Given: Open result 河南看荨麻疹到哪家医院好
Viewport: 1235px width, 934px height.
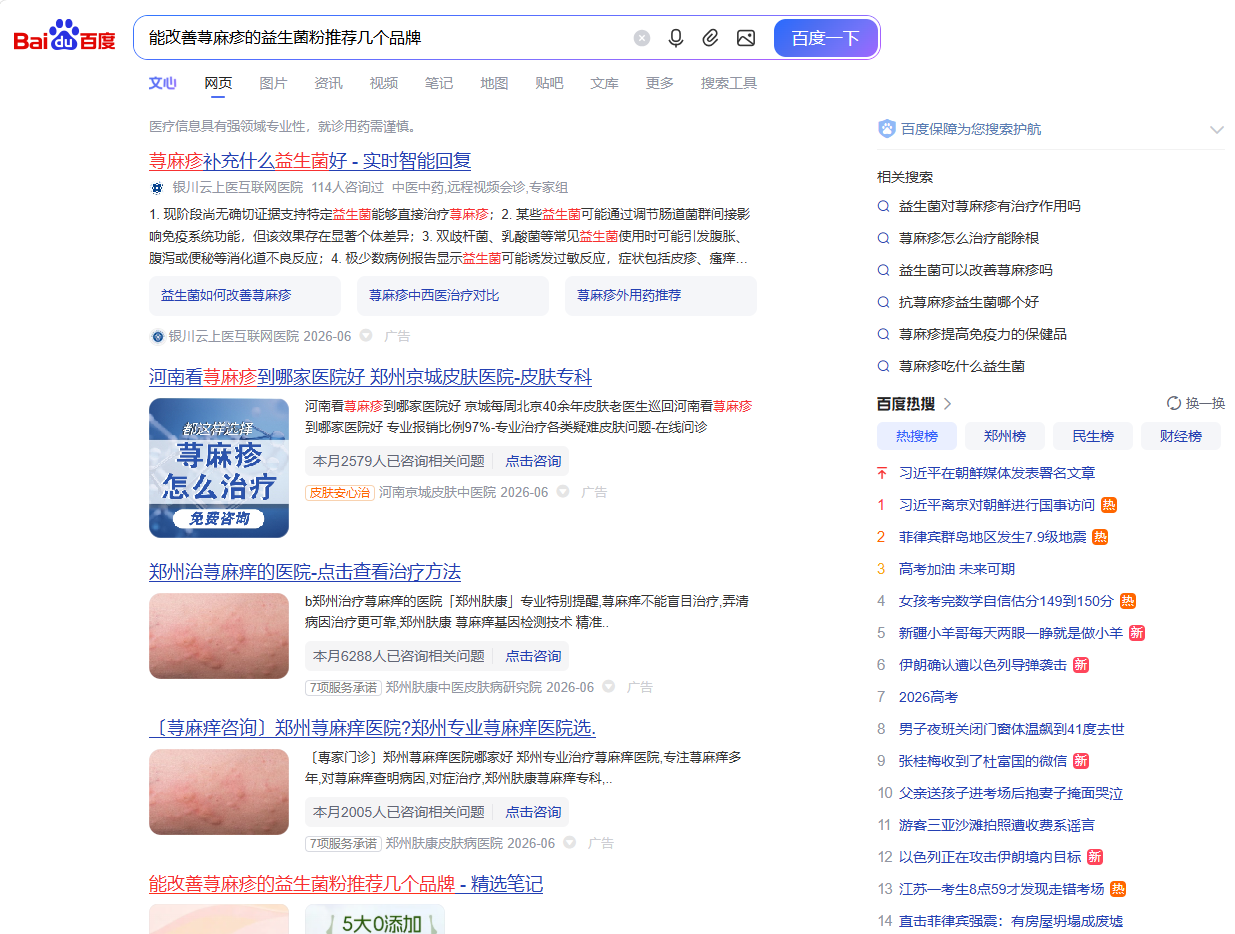Looking at the screenshot, I should 370,377.
